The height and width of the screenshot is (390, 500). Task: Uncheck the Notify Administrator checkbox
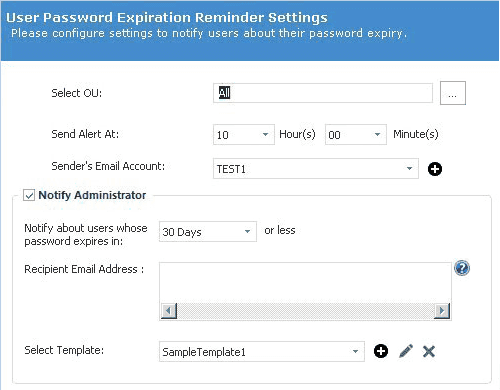point(29,195)
